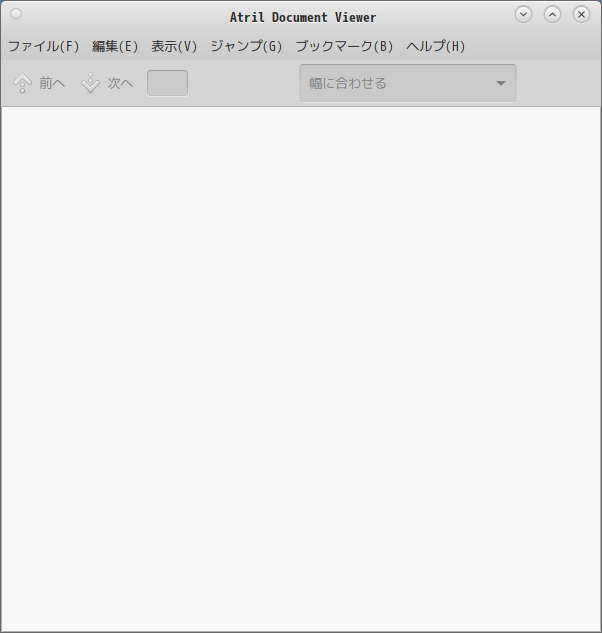Open the window menu circle button in title bar
The height and width of the screenshot is (633, 602).
point(16,14)
